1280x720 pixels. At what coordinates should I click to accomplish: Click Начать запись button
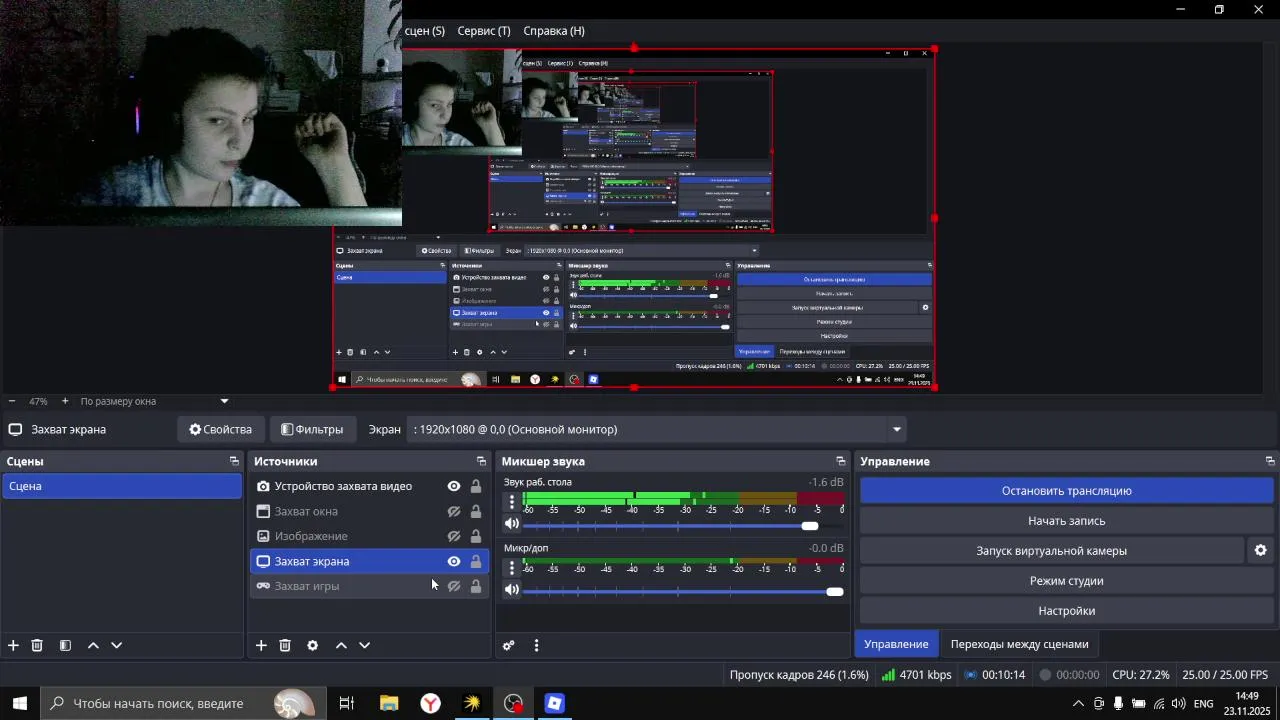click(x=1067, y=521)
